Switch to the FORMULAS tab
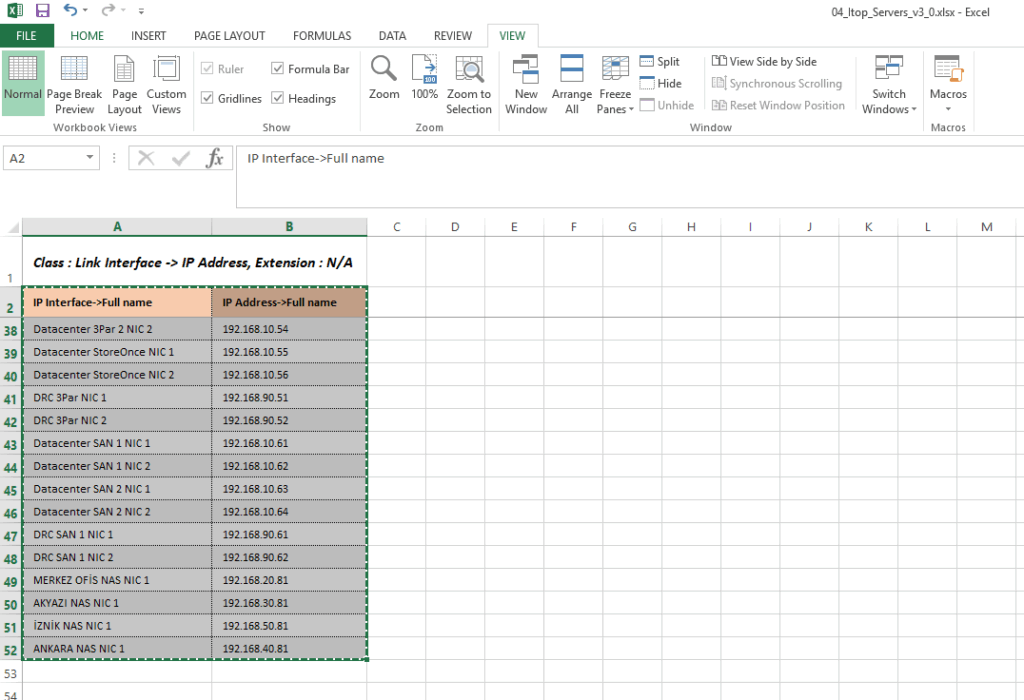1024x700 pixels. pos(322,36)
